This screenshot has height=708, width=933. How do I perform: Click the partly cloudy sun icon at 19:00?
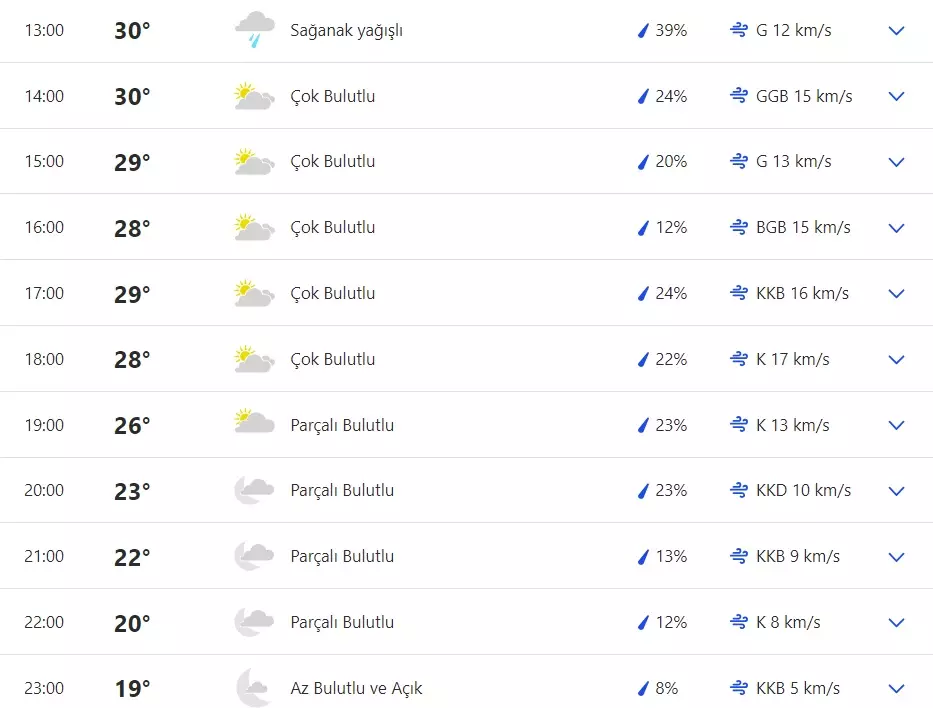click(x=254, y=424)
